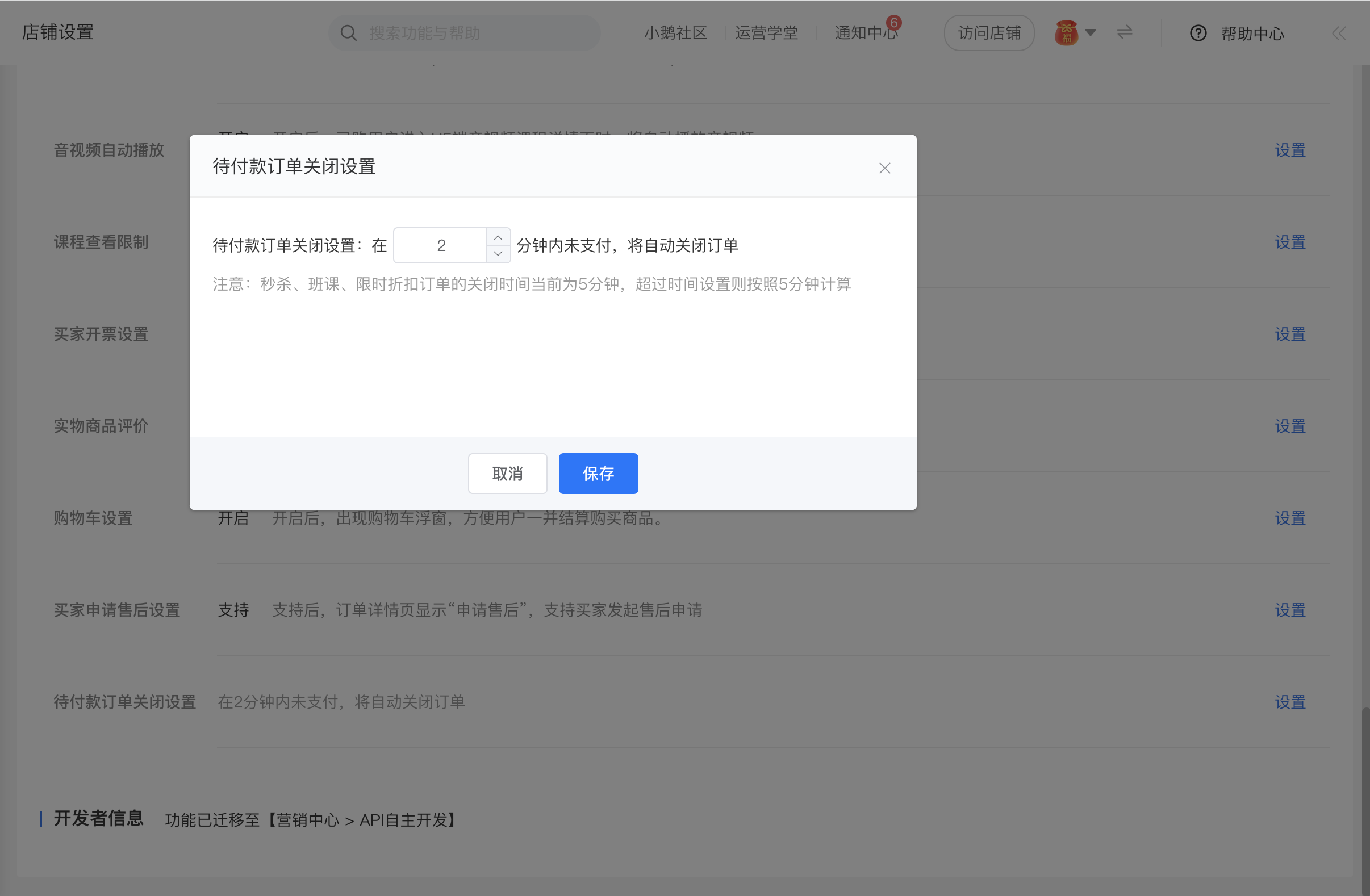This screenshot has height=896, width=1370.
Task: Click the switch-shop arrows icon
Action: 1124,32
